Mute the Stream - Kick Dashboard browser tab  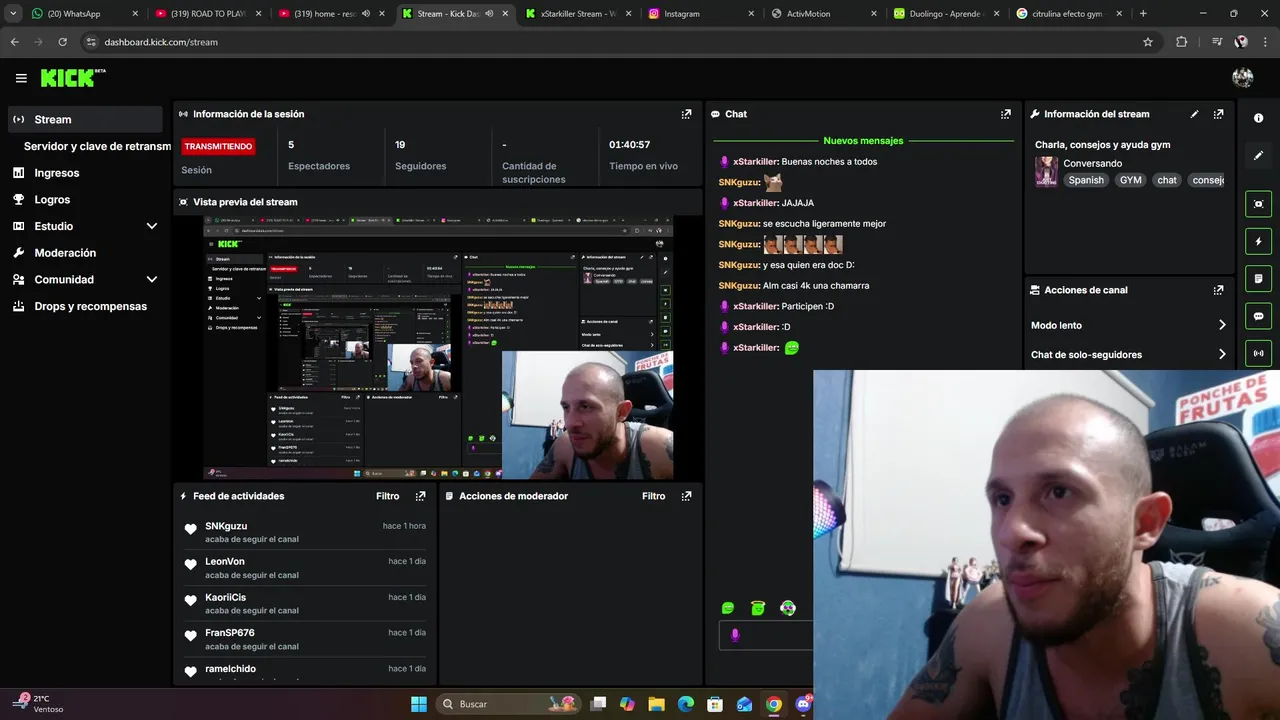click(488, 14)
